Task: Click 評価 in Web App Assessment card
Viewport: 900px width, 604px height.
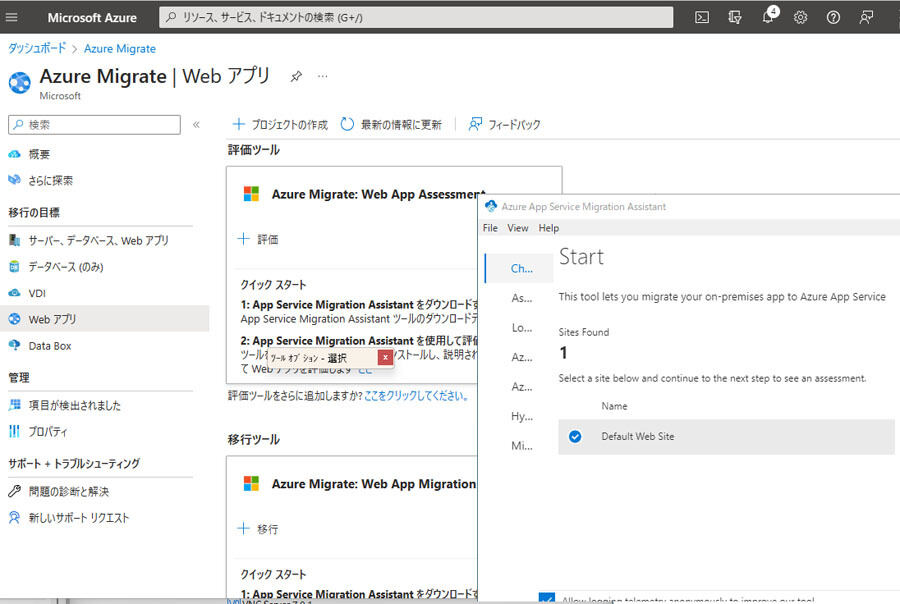Action: click(258, 239)
